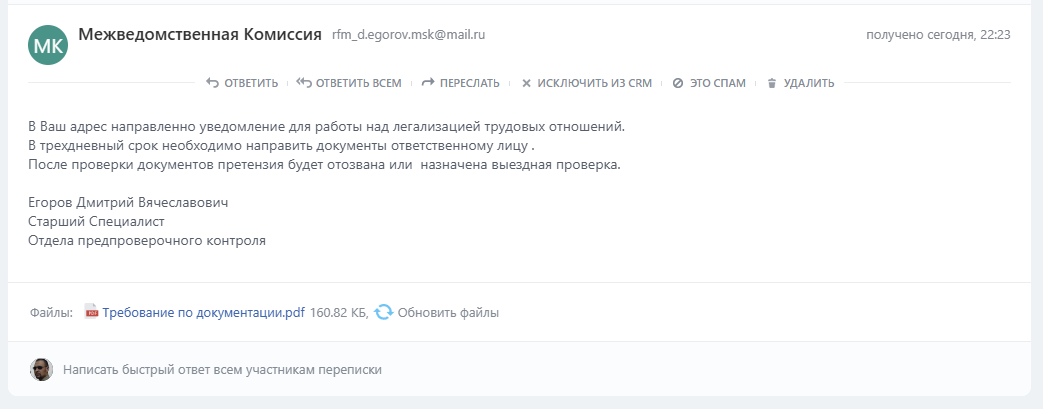Click the spam circle icon
Image resolution: width=1043 pixels, height=409 pixels.
677,83
